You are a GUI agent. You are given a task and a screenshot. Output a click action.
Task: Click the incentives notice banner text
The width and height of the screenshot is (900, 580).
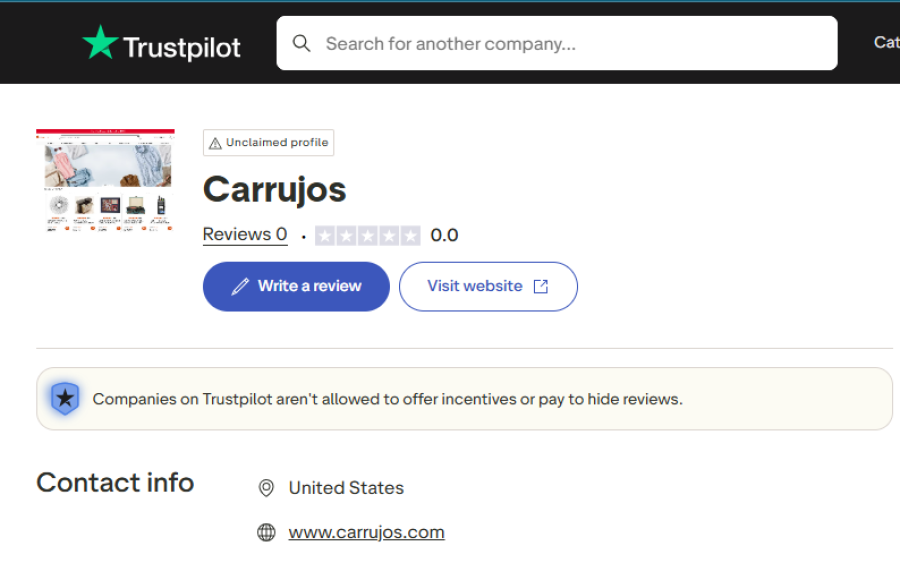pyautogui.click(x=387, y=399)
